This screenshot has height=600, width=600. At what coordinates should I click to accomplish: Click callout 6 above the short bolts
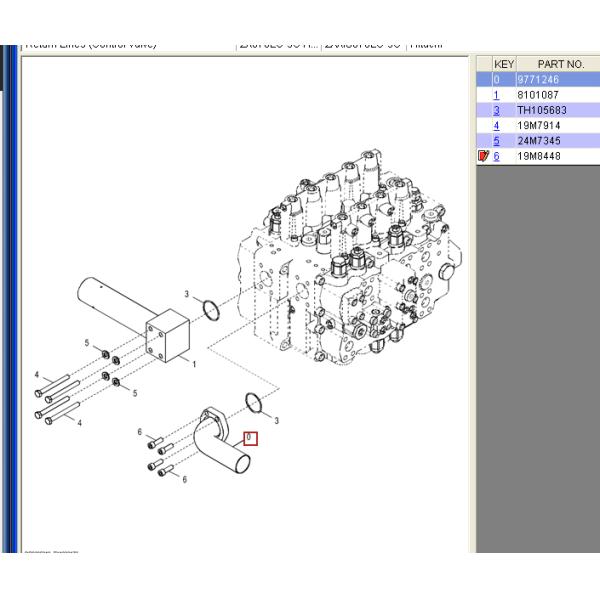(x=140, y=431)
